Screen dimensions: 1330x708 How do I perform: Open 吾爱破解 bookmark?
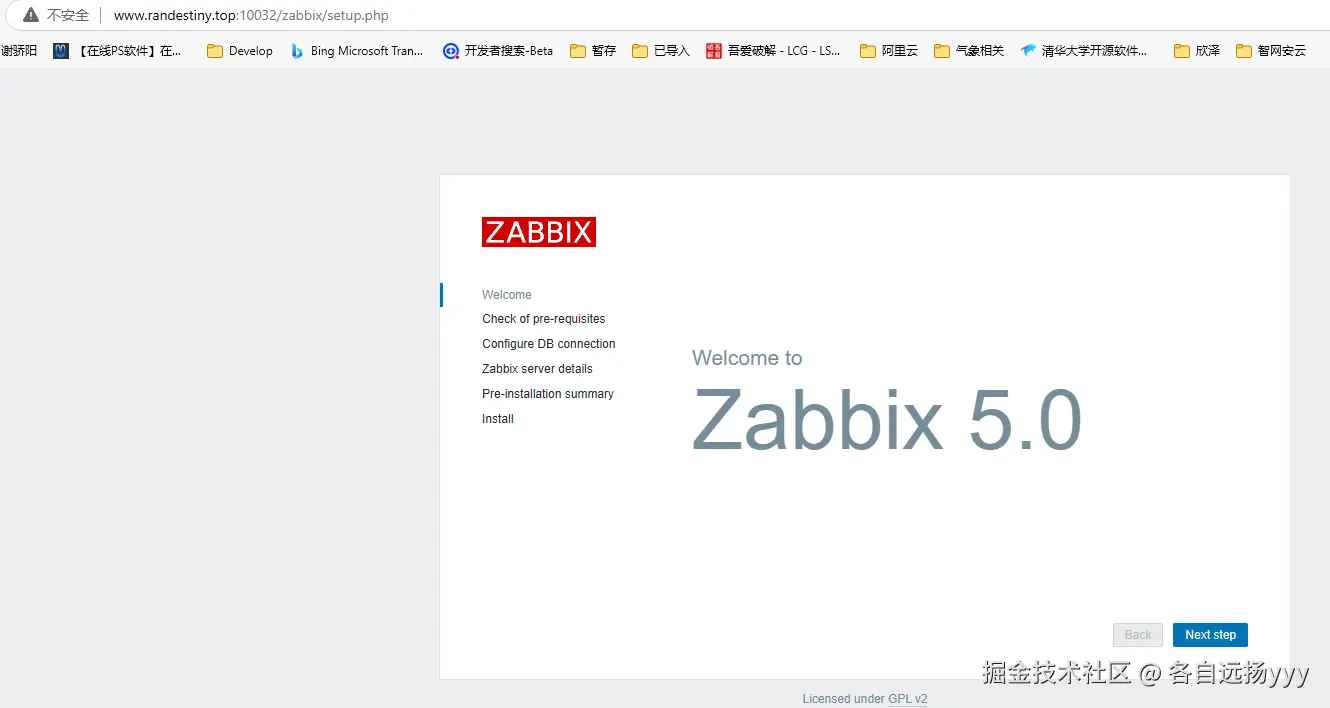click(773, 51)
